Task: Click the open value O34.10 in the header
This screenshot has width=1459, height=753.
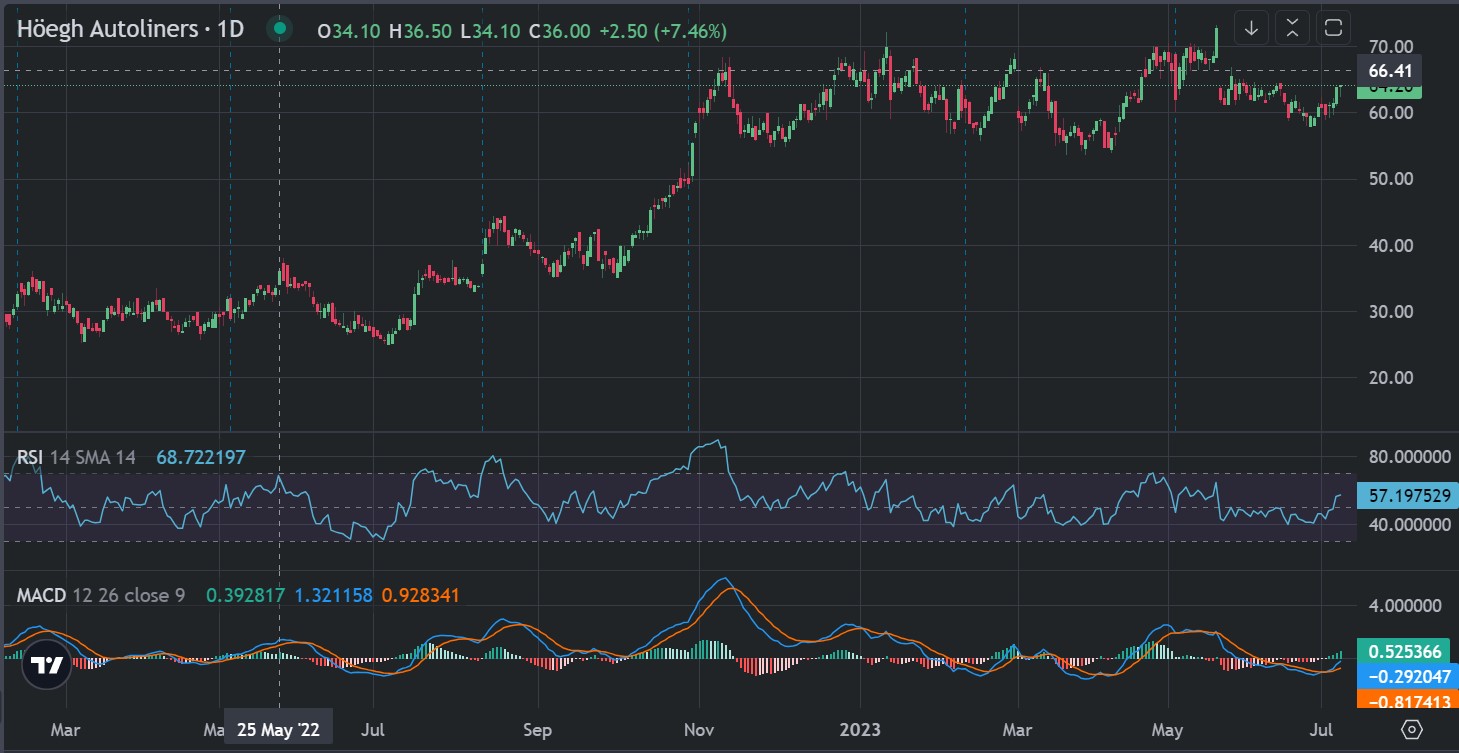Action: 349,31
